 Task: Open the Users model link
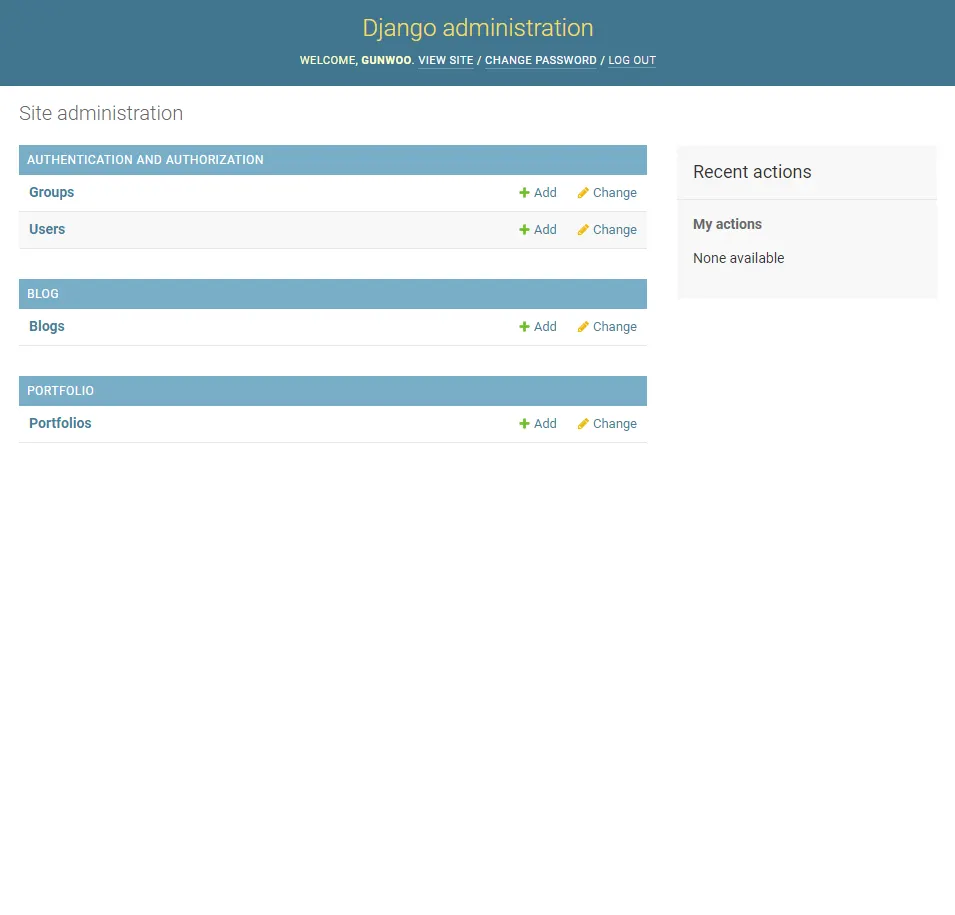click(x=47, y=229)
